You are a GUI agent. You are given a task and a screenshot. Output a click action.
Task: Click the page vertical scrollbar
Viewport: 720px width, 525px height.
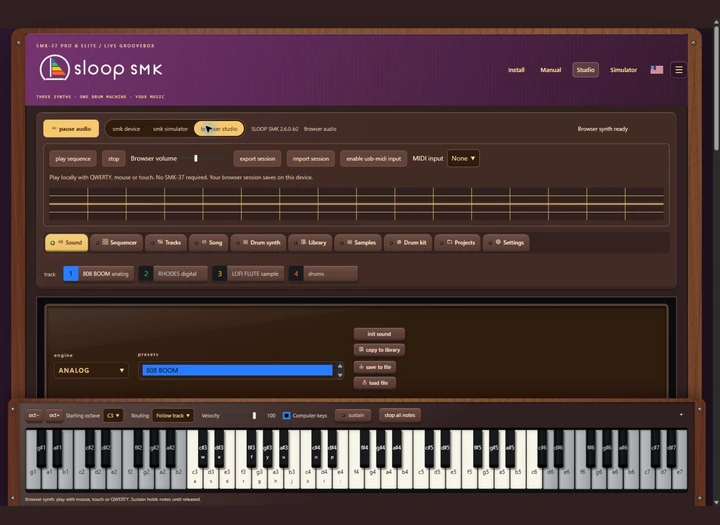click(x=716, y=87)
